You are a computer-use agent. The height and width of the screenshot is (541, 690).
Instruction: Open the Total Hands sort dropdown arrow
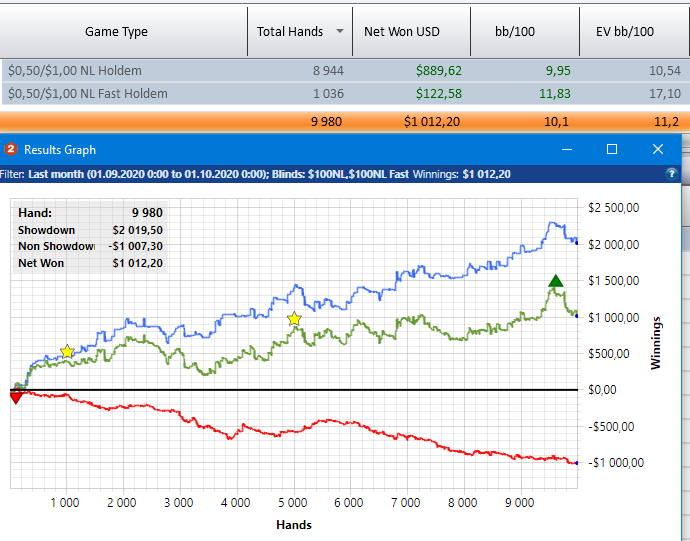coord(340,31)
